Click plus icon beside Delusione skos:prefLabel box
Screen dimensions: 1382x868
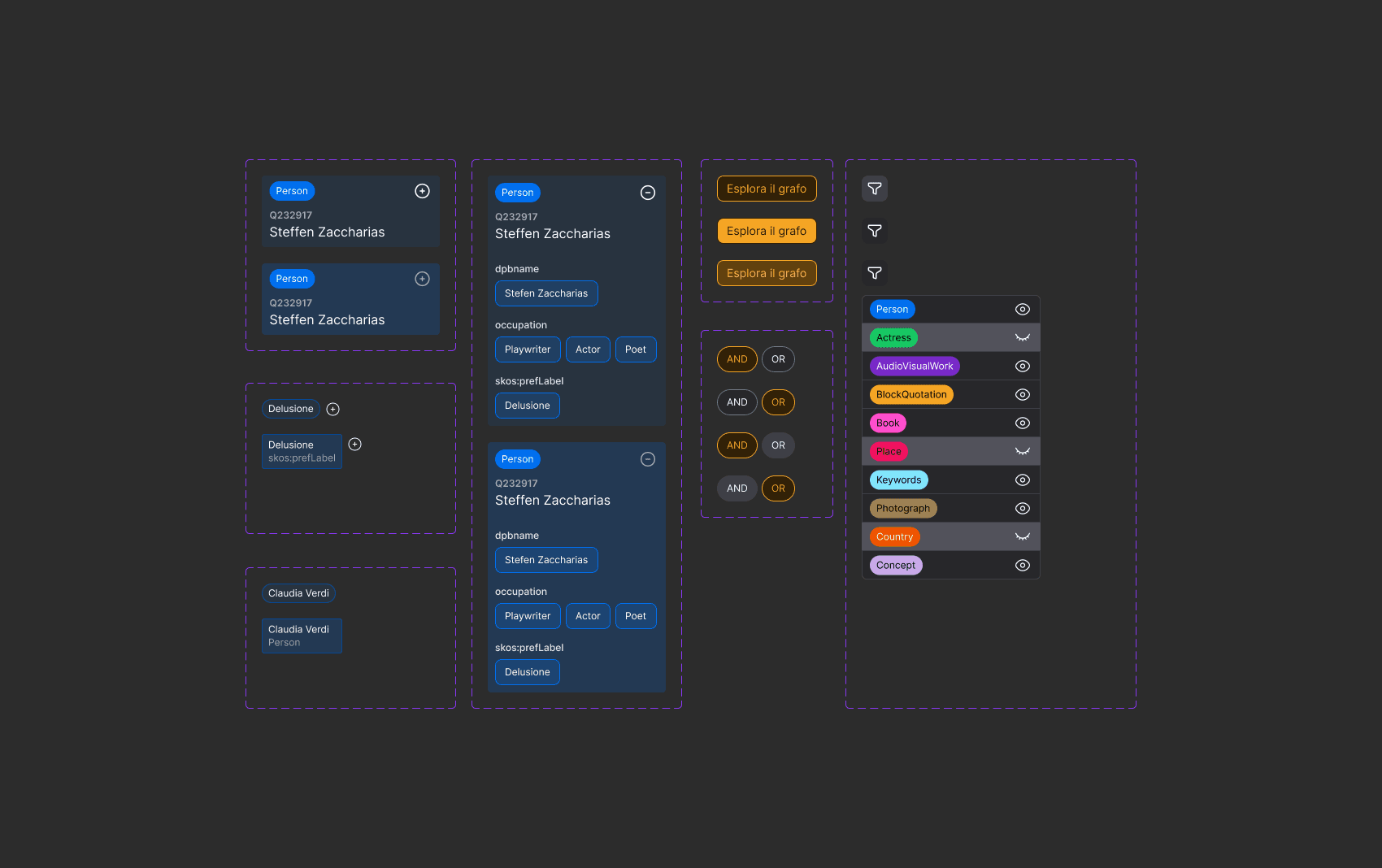[354, 444]
